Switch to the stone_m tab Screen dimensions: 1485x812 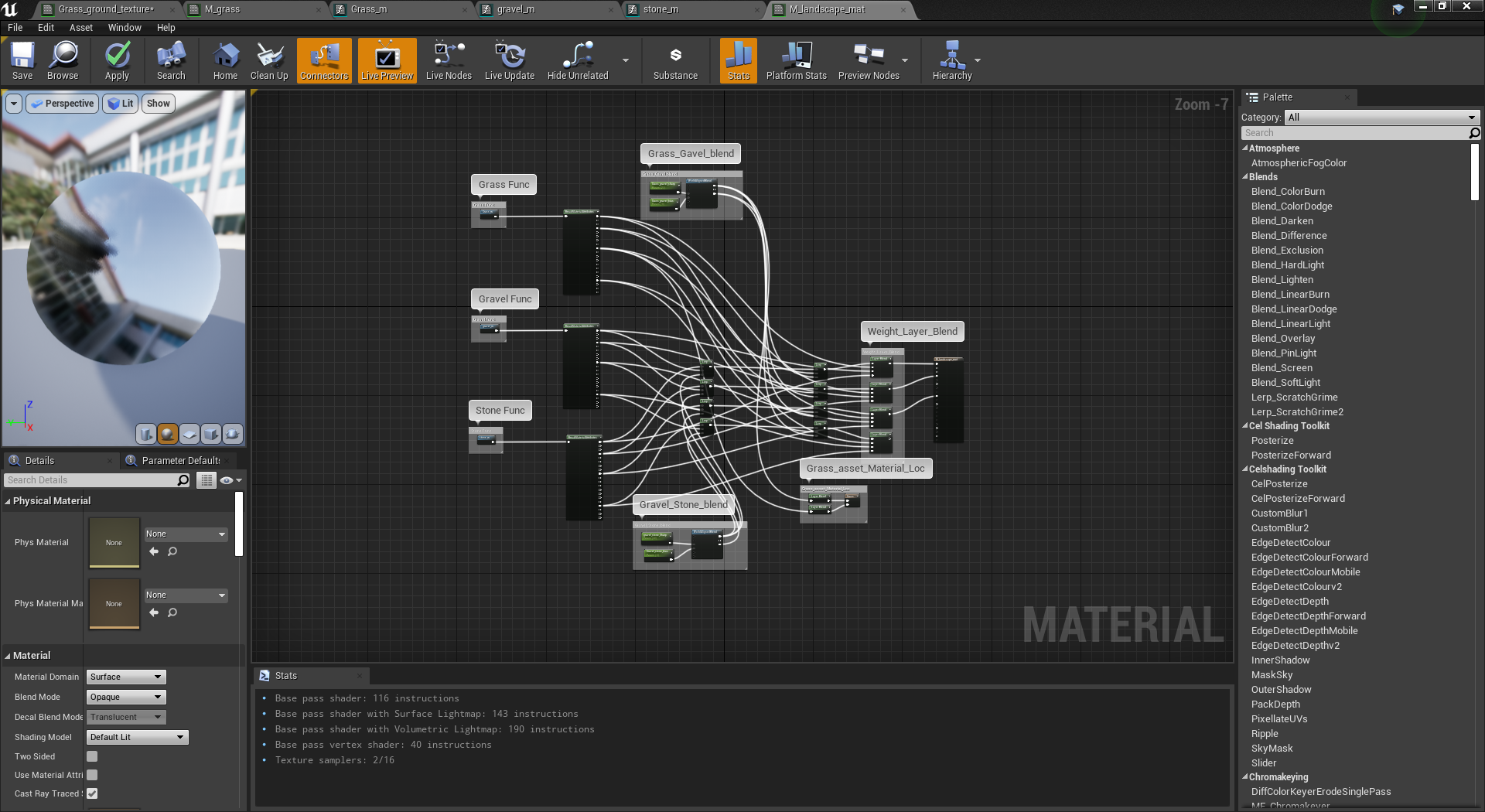pos(661,9)
